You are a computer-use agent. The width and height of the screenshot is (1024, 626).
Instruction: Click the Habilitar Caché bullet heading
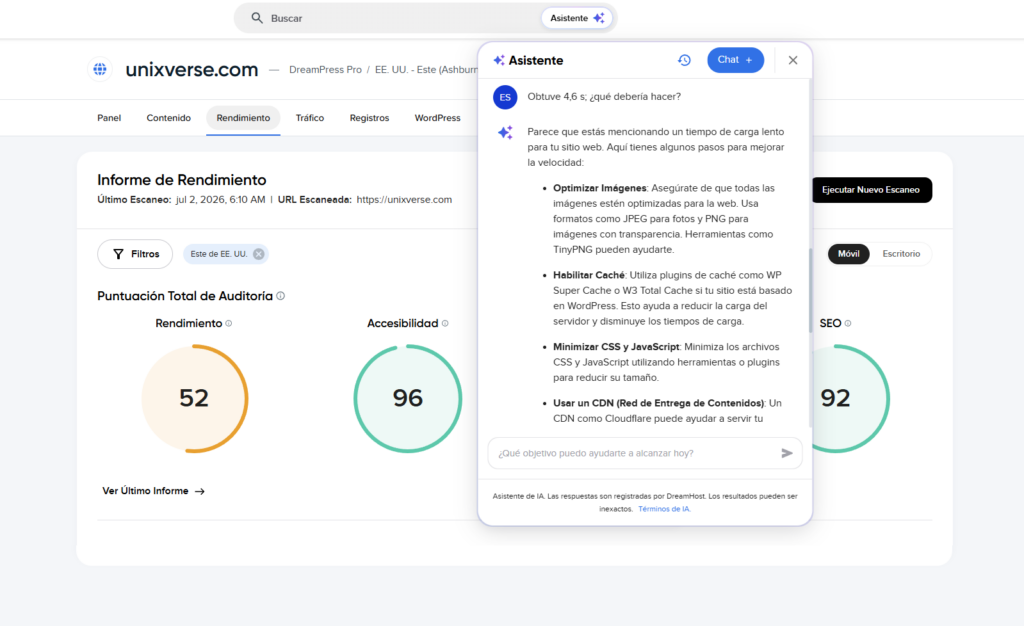click(x=588, y=275)
